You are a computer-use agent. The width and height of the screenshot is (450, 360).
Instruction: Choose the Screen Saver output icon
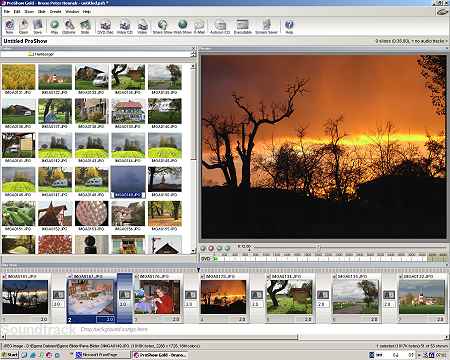[x=266, y=26]
